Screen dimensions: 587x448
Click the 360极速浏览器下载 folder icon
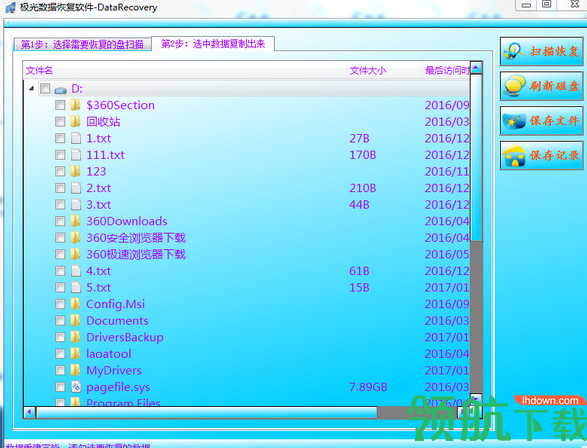click(x=75, y=254)
